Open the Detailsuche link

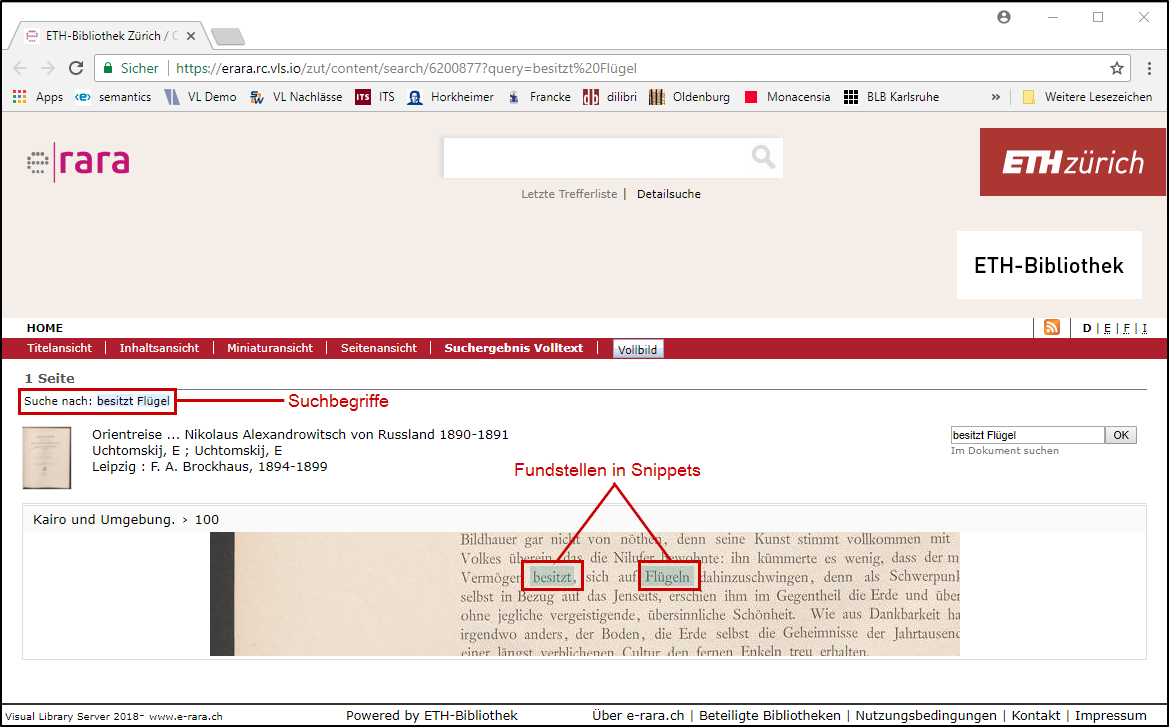coord(668,194)
